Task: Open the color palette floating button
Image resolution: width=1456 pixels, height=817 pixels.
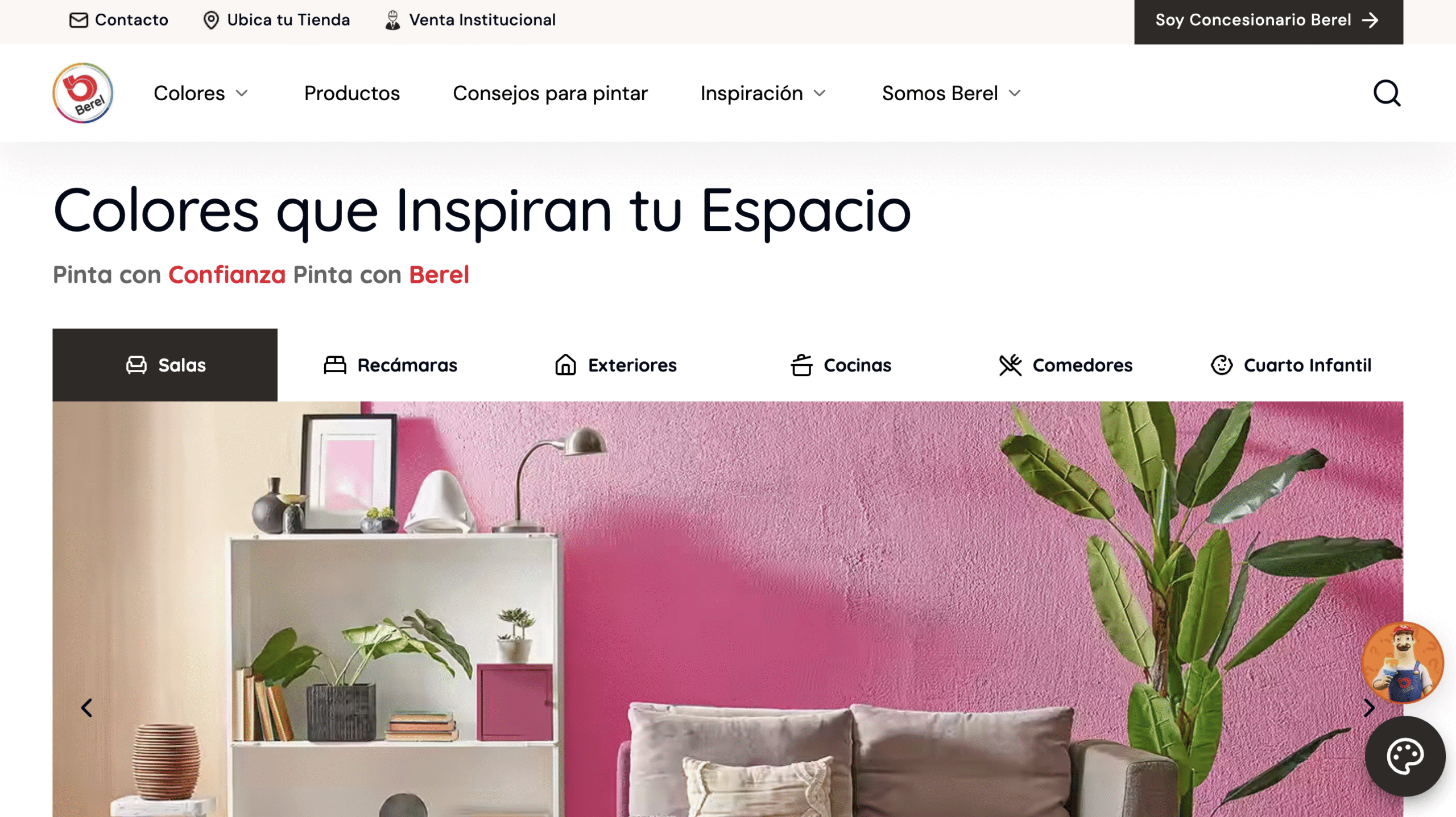Action: tap(1405, 756)
